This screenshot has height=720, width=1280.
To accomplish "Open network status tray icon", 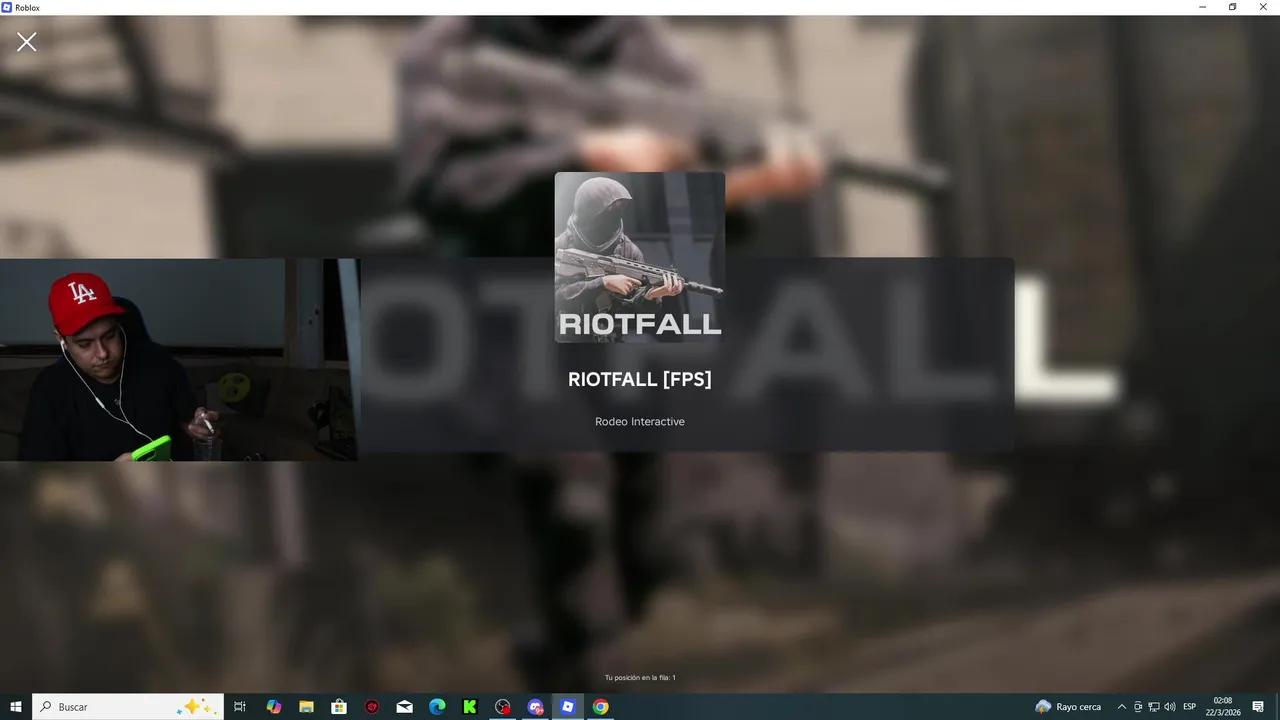I will 1153,707.
